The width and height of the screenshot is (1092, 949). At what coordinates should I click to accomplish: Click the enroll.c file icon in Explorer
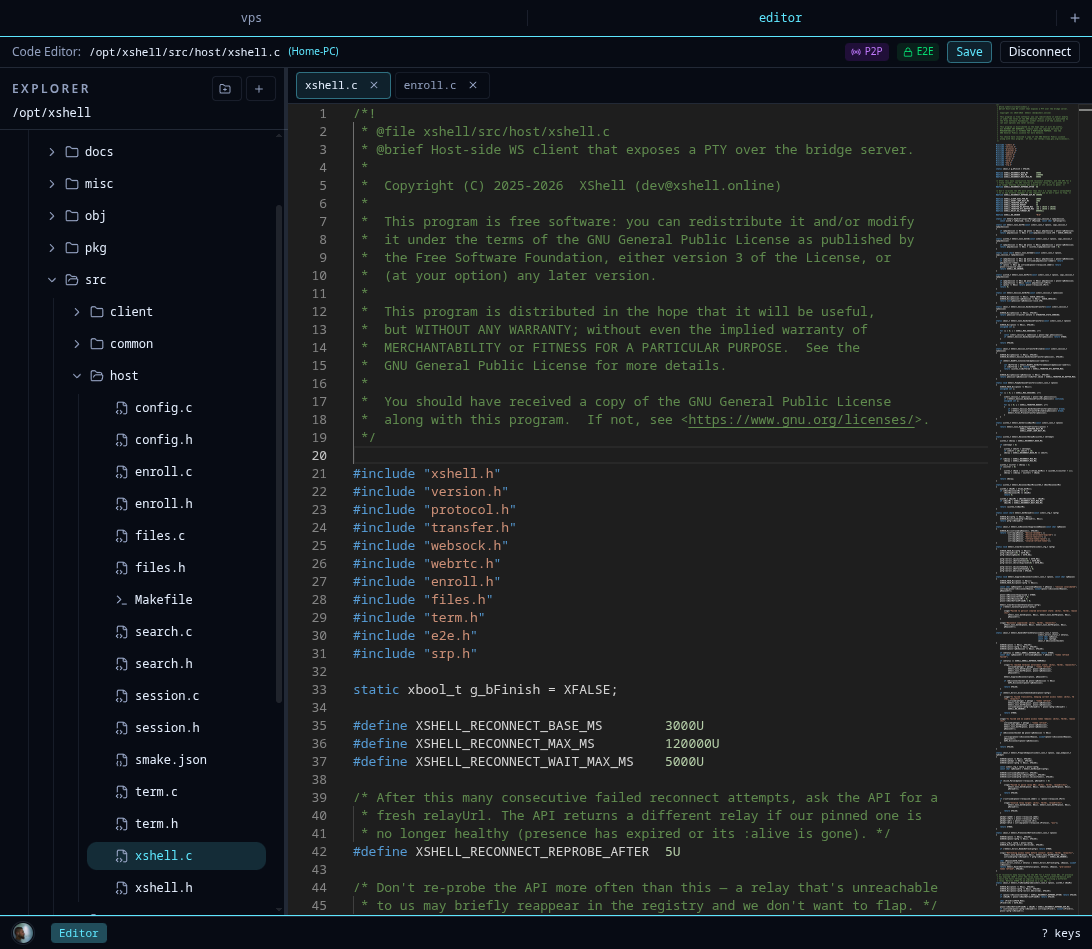[121, 471]
